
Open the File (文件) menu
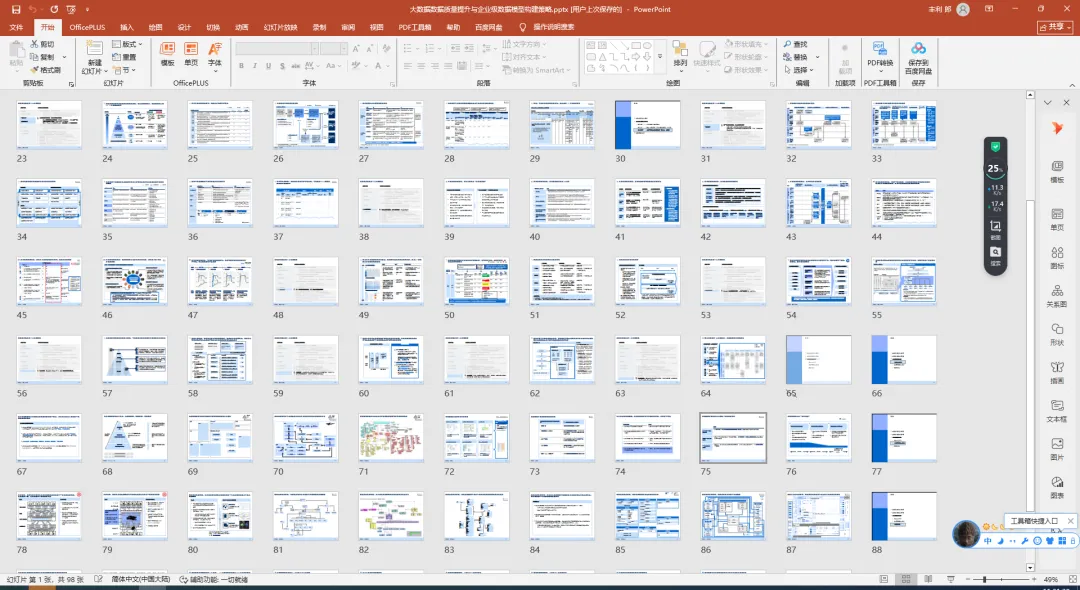coord(16,28)
